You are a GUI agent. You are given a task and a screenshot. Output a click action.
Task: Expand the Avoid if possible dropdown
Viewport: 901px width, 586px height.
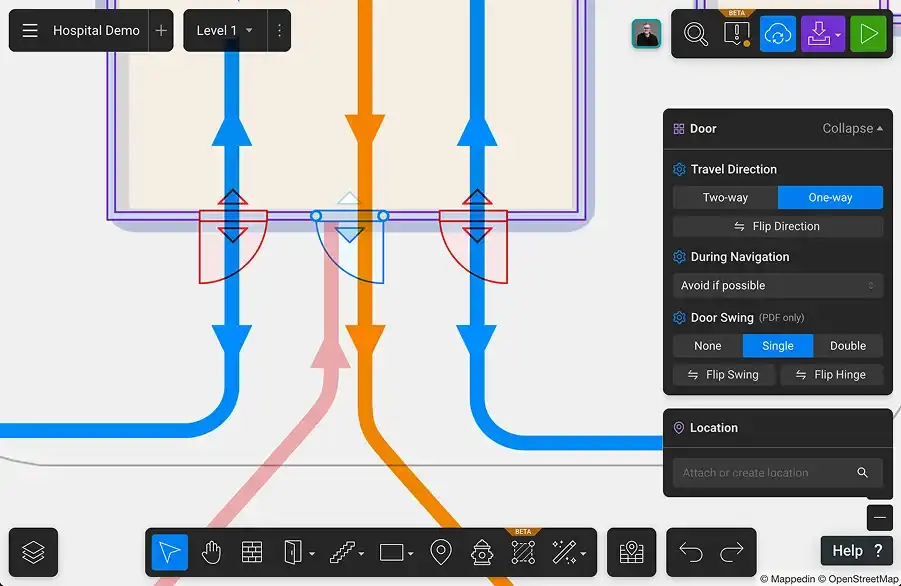(777, 286)
